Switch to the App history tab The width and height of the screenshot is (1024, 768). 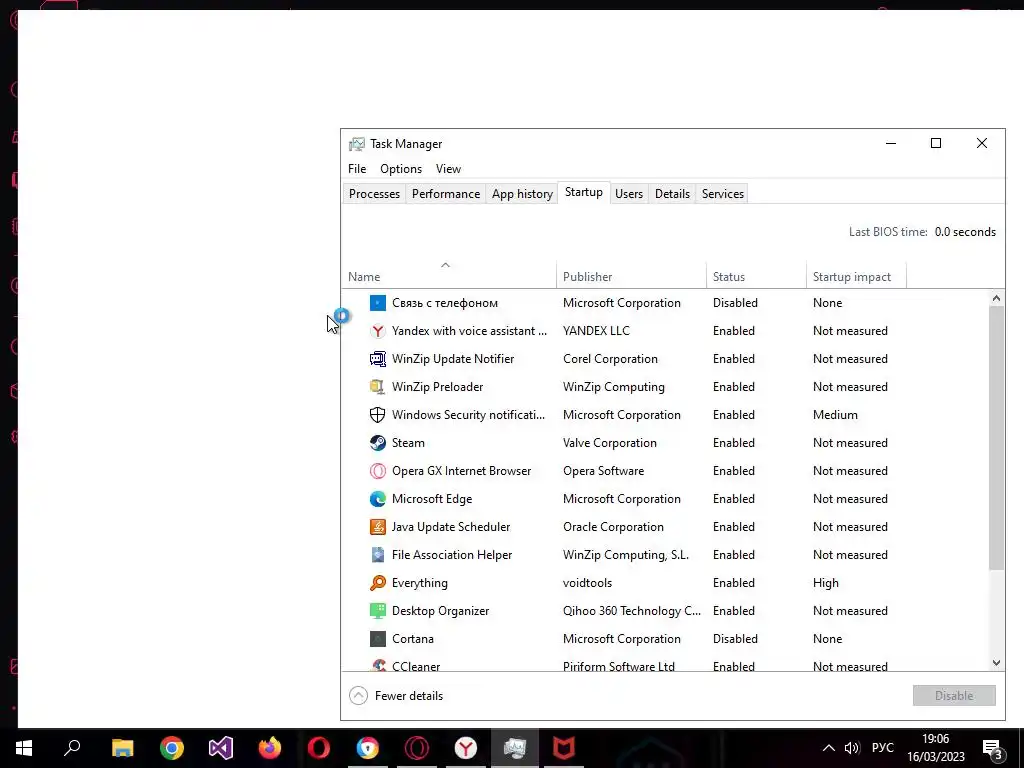[522, 194]
